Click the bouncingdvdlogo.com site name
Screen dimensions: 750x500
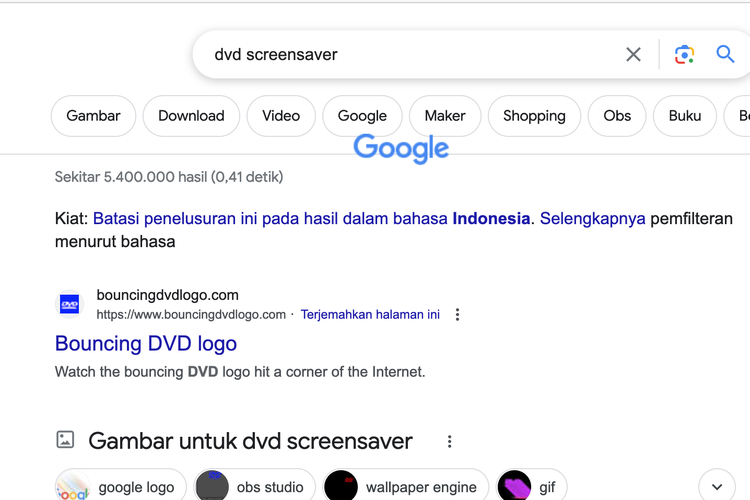(x=167, y=295)
